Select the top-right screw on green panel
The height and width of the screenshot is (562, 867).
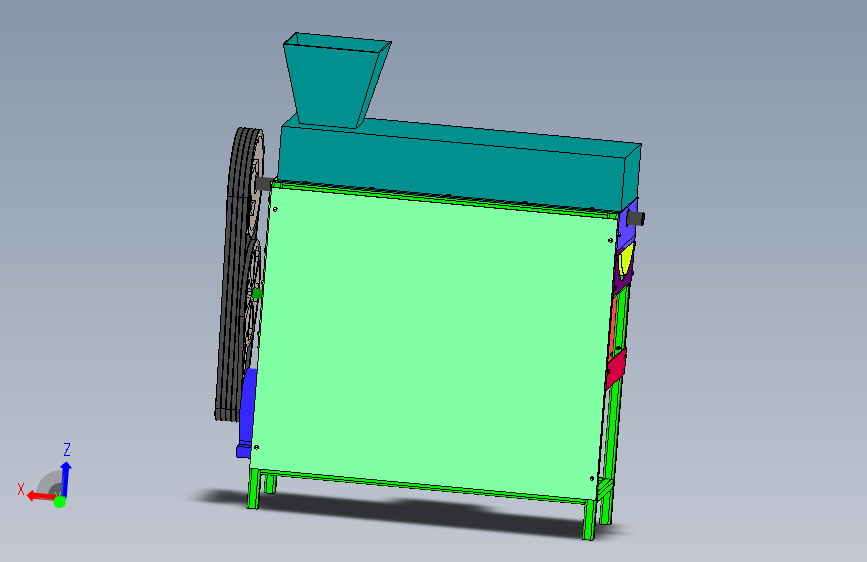[610, 241]
